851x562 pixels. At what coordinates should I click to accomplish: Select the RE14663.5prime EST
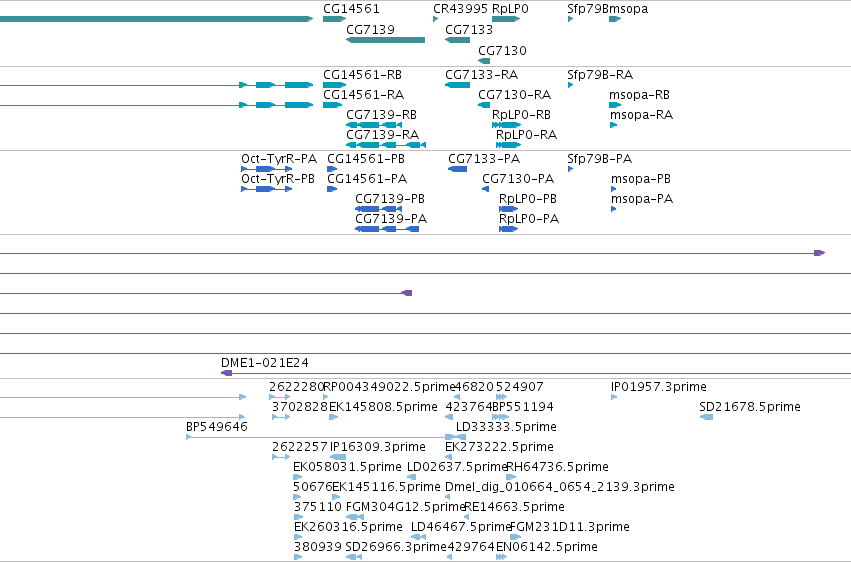467,517
